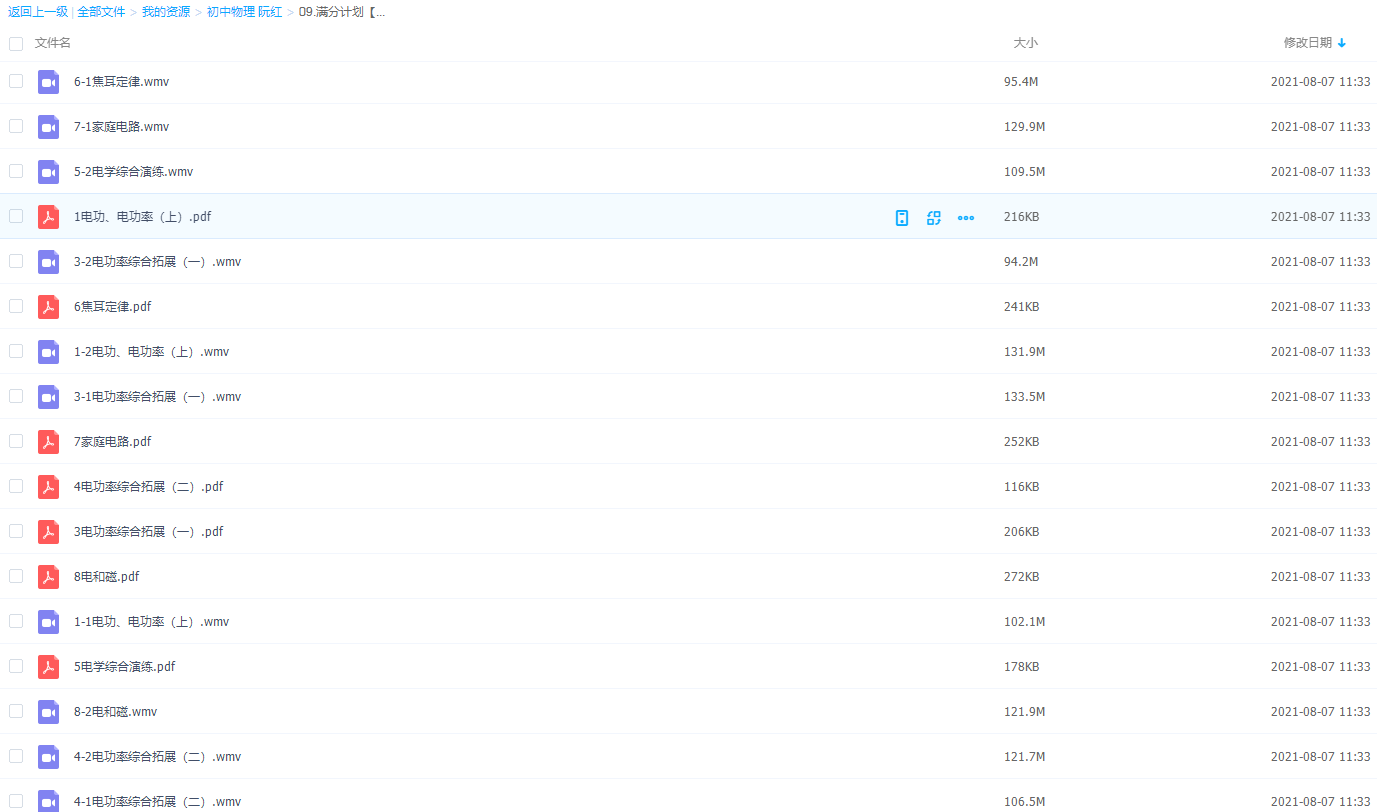Screen dimensions: 1377x812
Task: Click the PDF icon of 8电和磁.pdf
Action: 48,577
